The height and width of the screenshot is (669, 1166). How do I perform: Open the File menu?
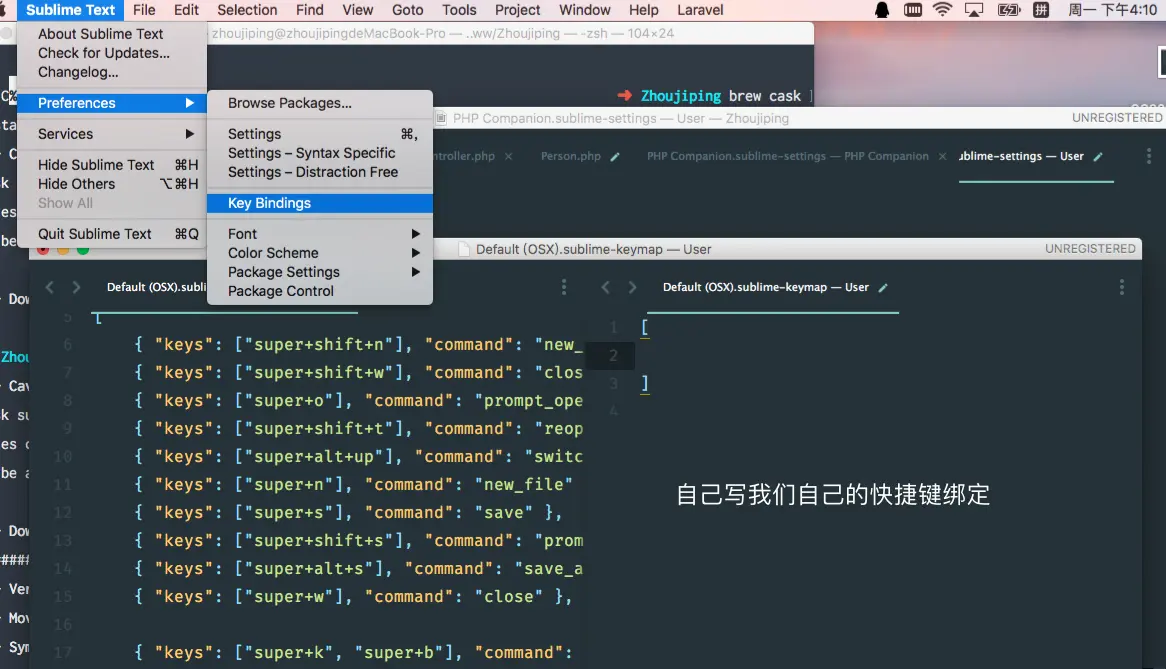tap(144, 10)
